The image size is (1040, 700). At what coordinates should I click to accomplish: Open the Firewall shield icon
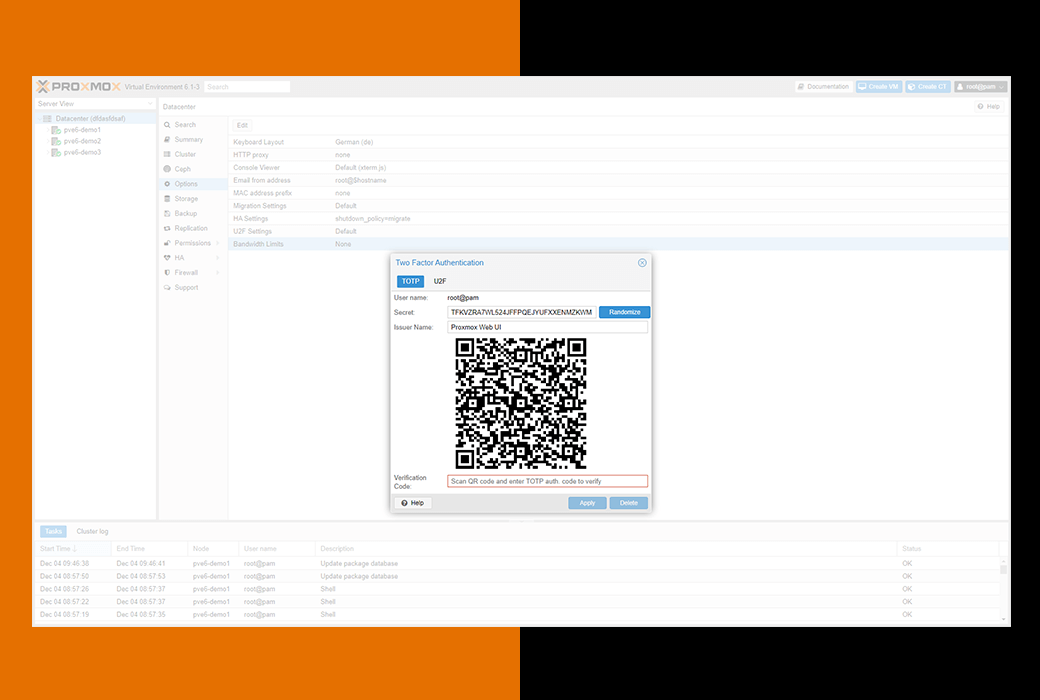coord(167,273)
